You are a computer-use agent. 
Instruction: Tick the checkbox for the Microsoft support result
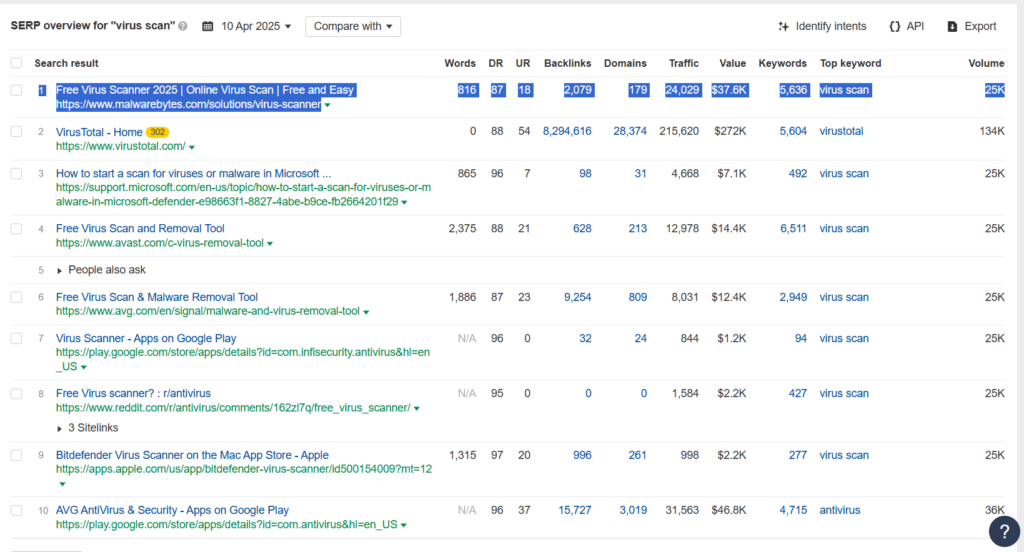16,173
